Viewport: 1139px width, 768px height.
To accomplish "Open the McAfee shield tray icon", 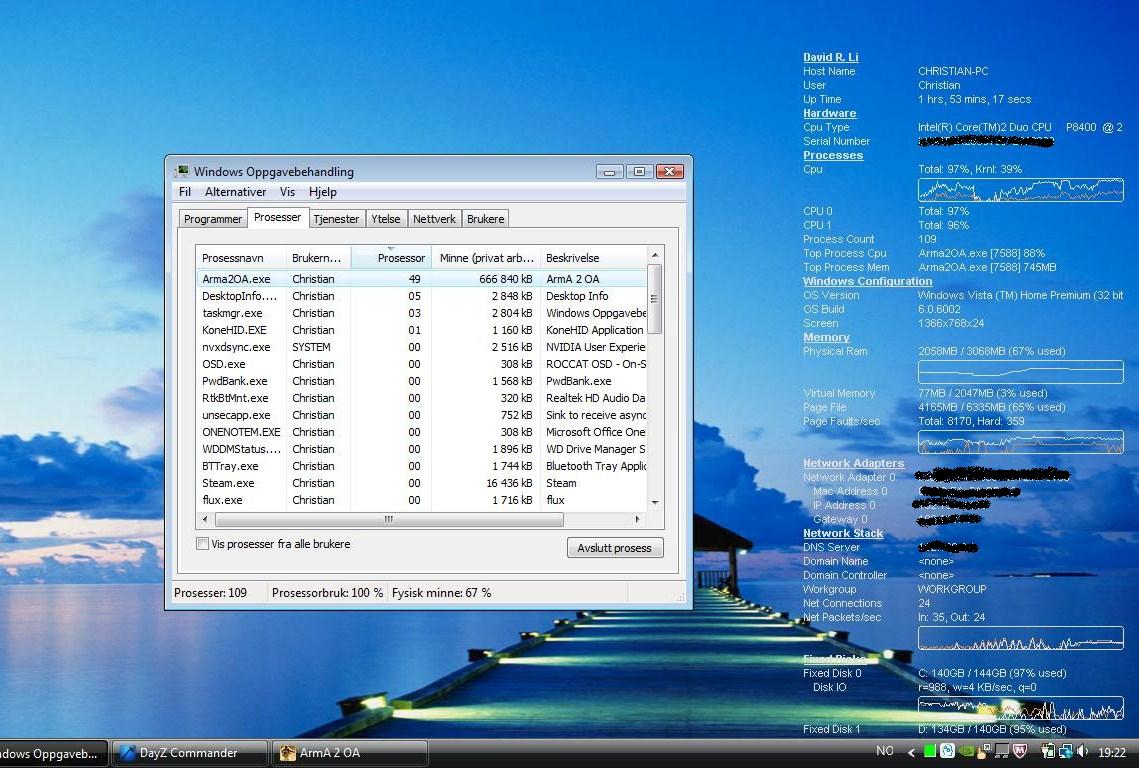I will tap(1020, 751).
